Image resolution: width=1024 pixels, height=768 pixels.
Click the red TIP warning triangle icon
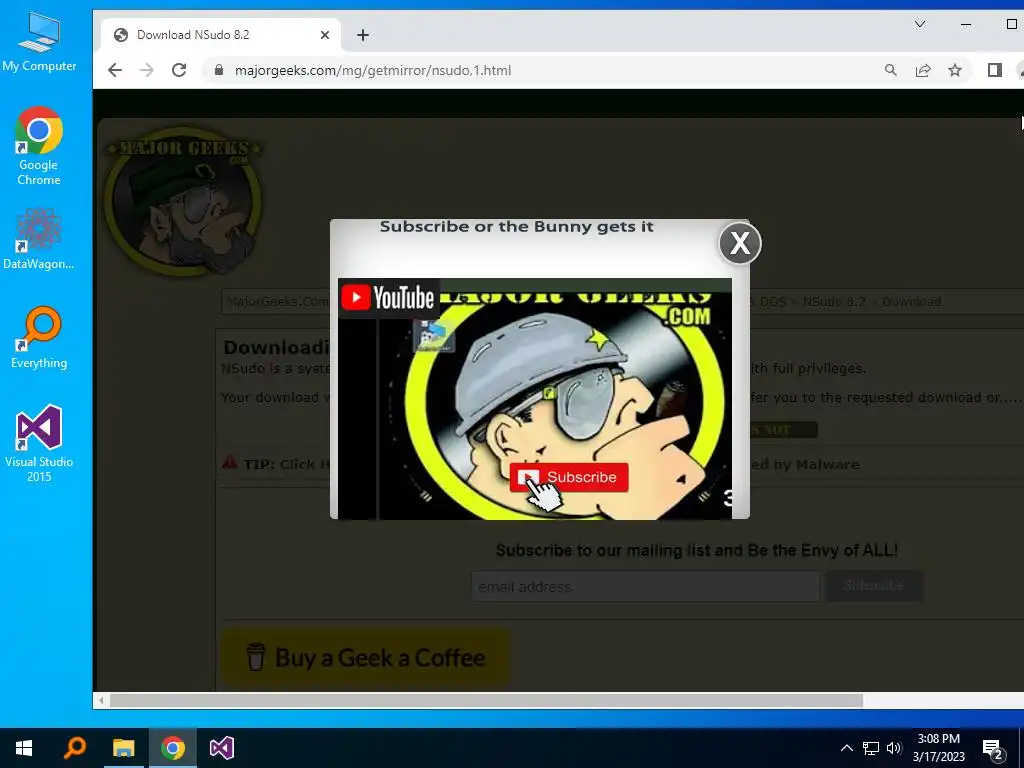pyautogui.click(x=230, y=462)
